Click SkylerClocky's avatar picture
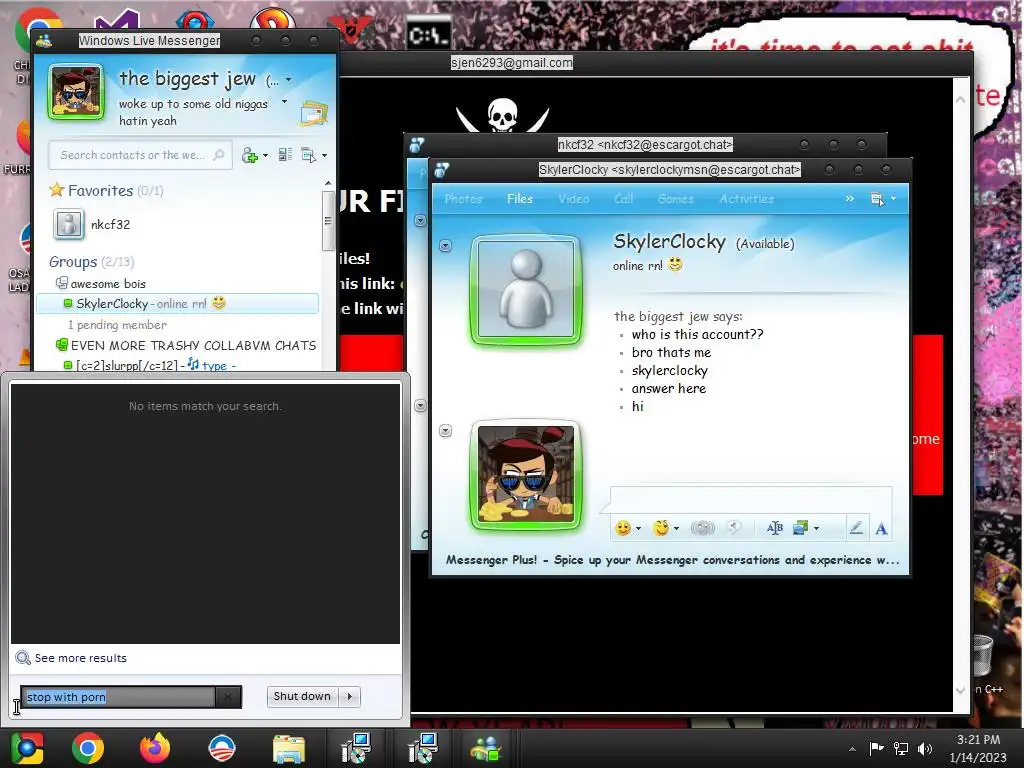1024x768 pixels. point(526,289)
